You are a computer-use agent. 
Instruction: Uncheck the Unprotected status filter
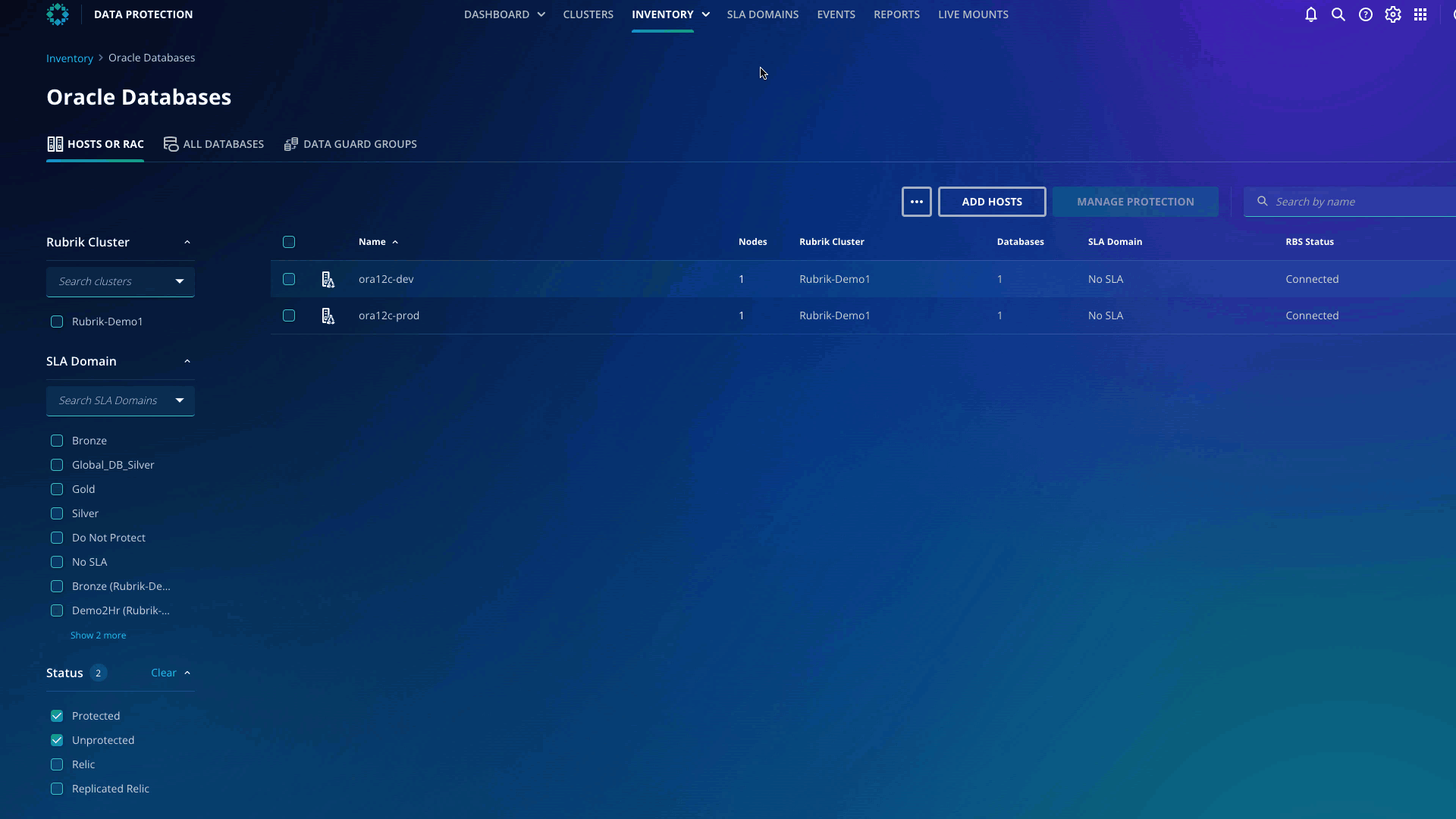[57, 740]
